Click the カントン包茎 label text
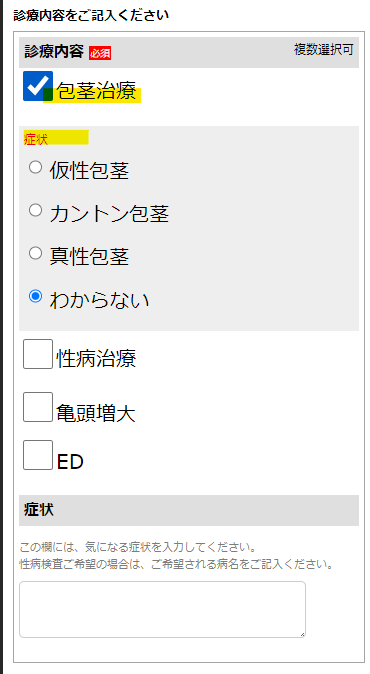 point(109,214)
